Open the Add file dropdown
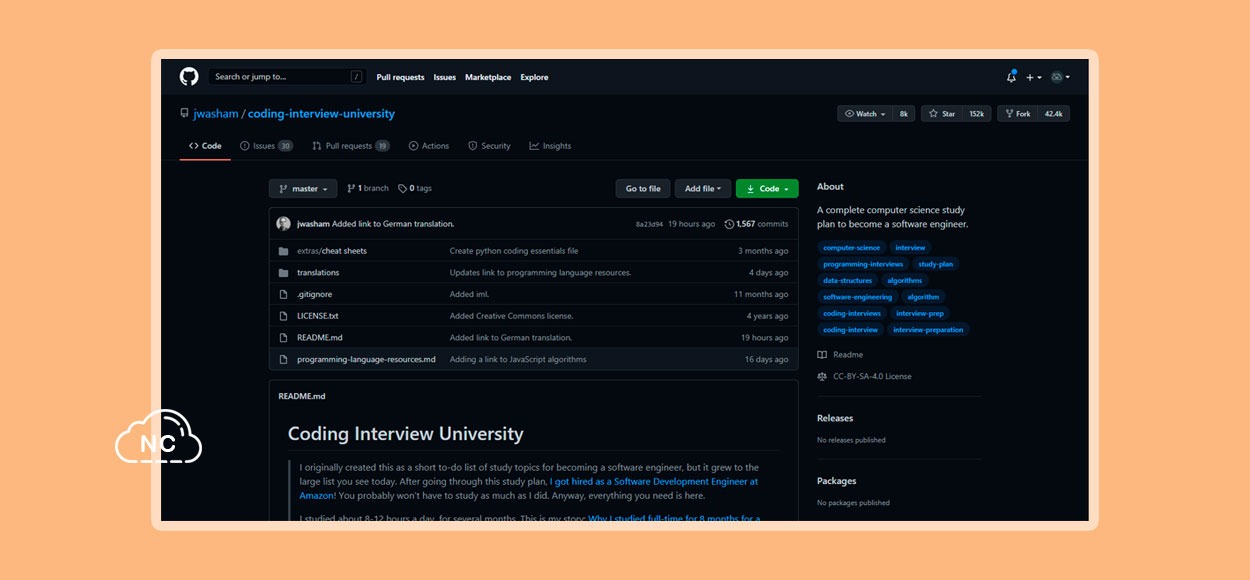1250x580 pixels. tap(702, 189)
